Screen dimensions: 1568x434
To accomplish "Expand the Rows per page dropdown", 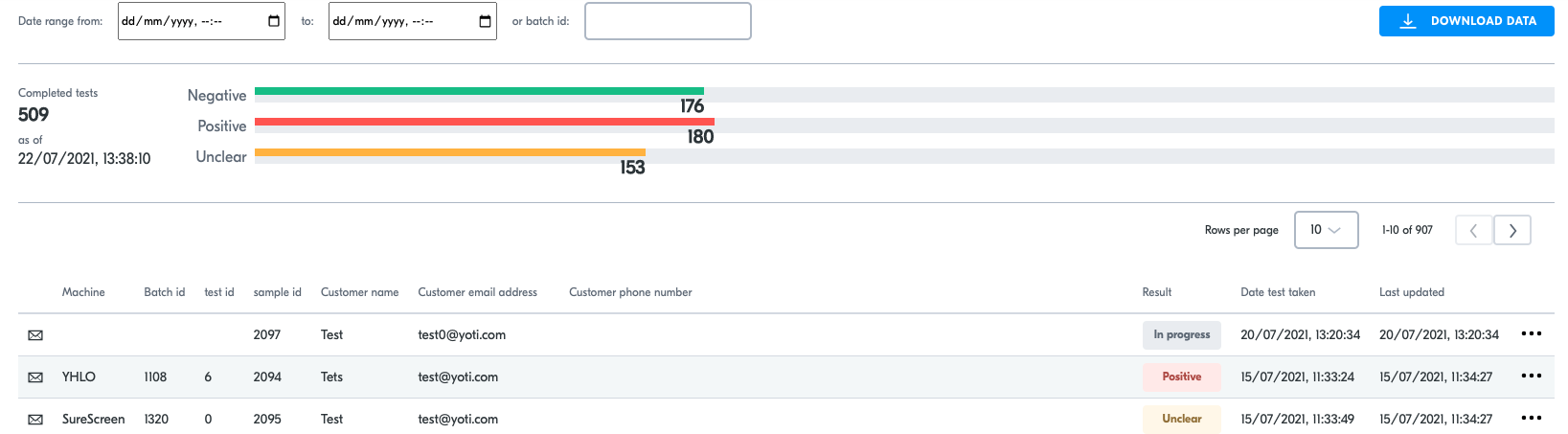I will pyautogui.click(x=1326, y=230).
